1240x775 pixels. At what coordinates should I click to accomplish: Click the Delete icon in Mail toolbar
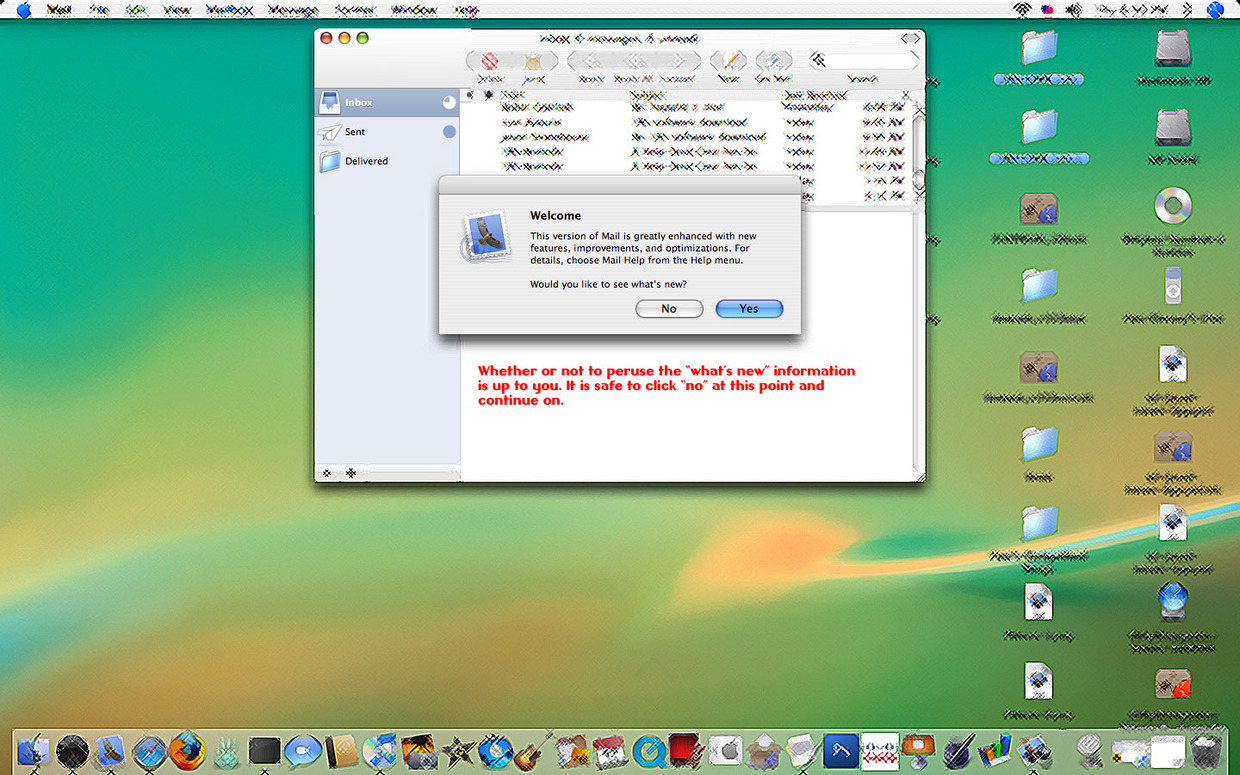(490, 61)
